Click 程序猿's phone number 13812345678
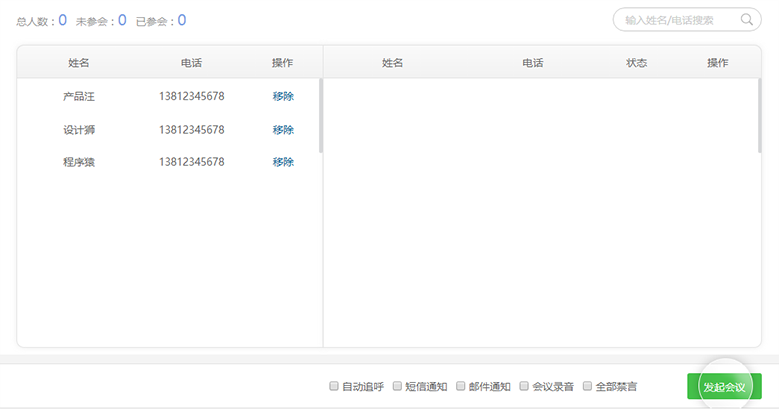Screen dimensions: 779x409 tap(192, 162)
